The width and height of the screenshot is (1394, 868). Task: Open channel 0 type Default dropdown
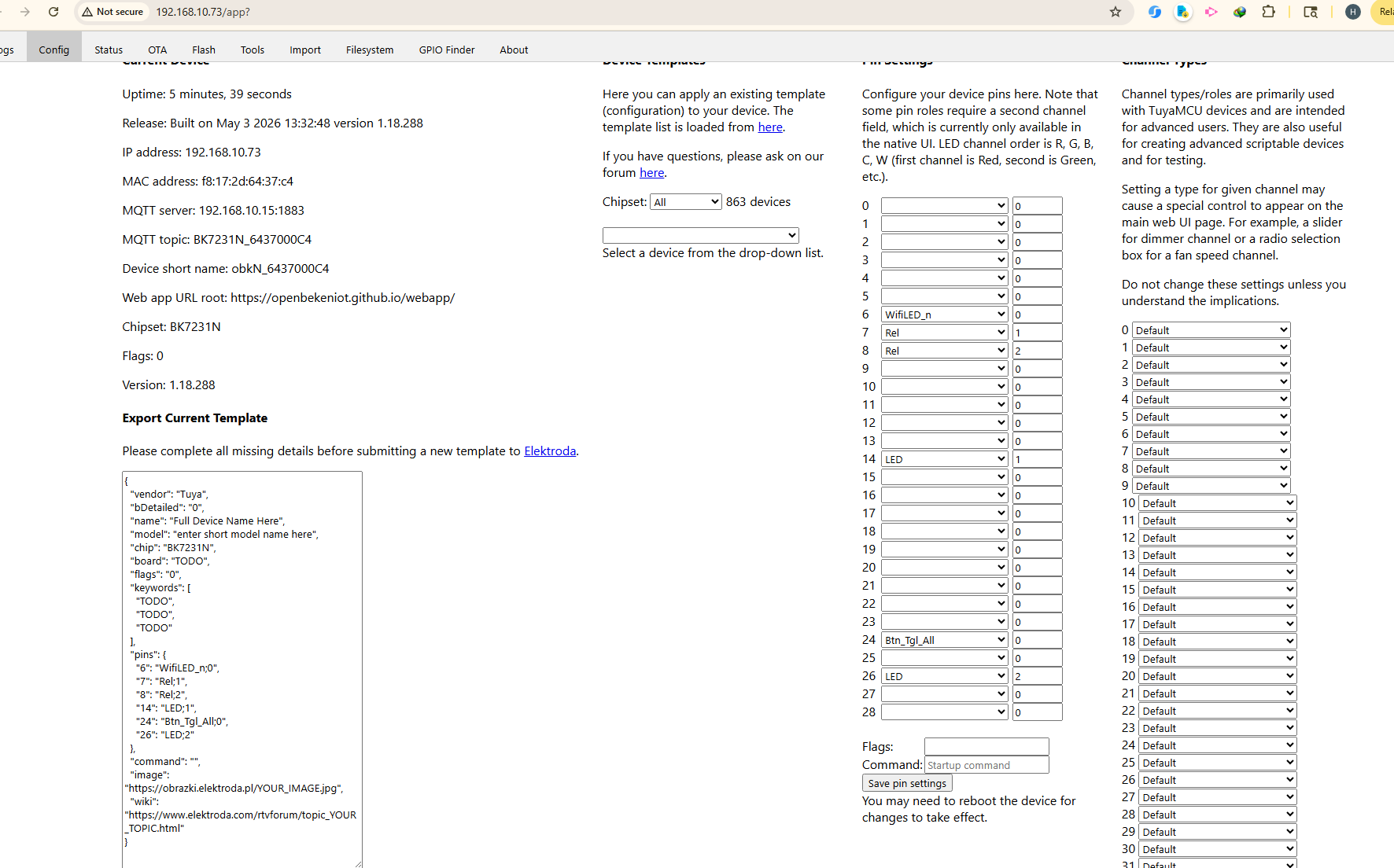pyautogui.click(x=1211, y=330)
